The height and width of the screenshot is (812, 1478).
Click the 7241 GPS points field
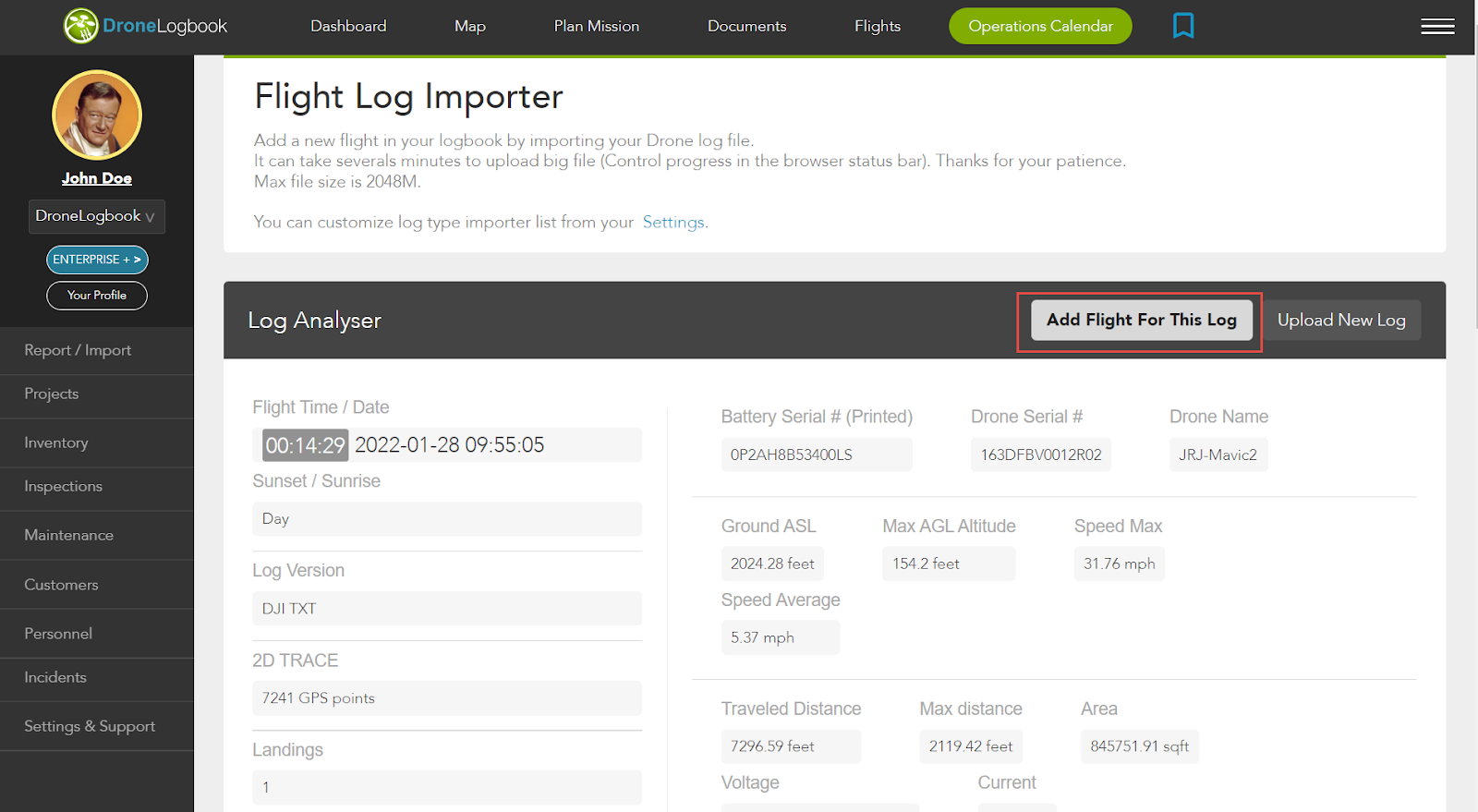(x=447, y=698)
